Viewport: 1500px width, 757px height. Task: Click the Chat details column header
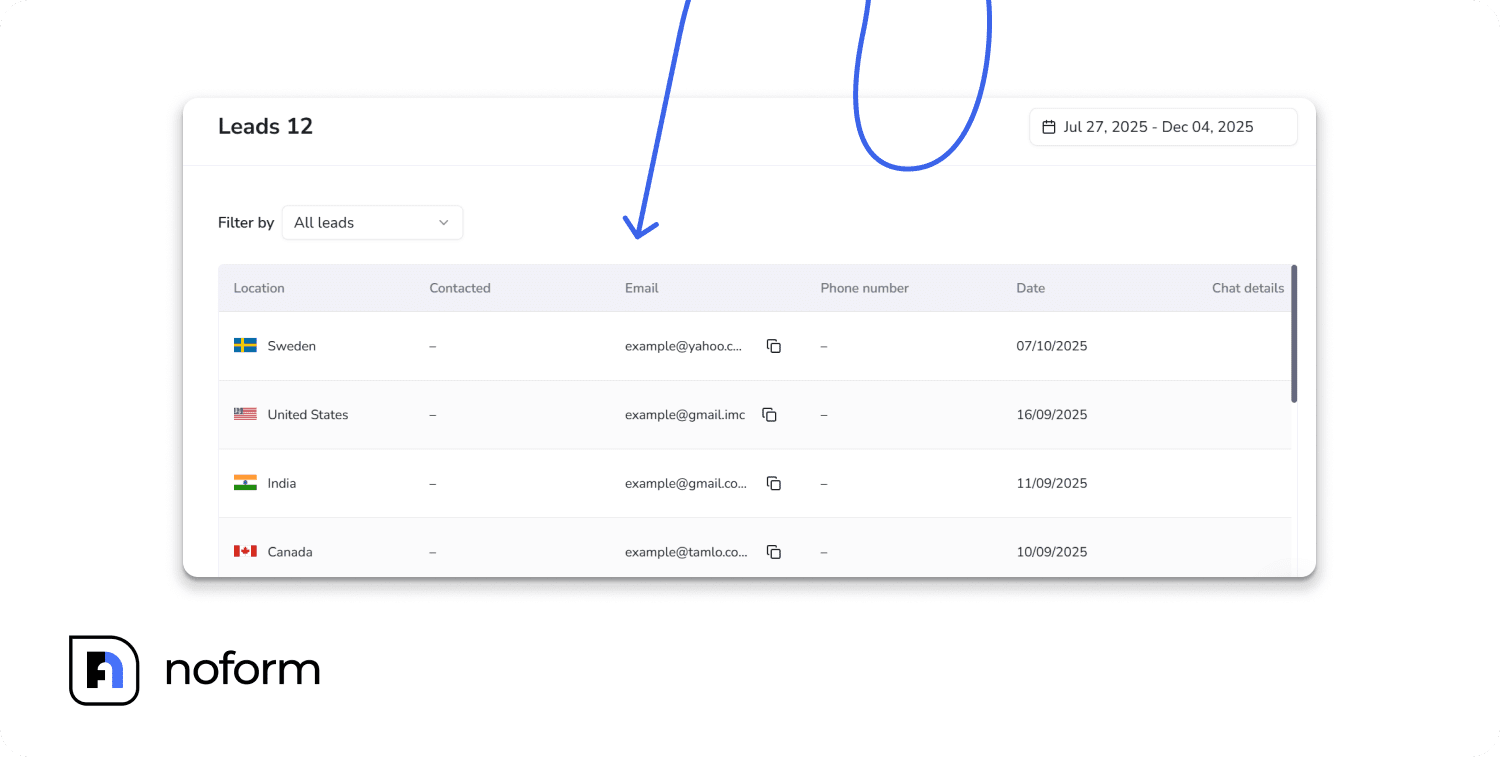point(1247,288)
